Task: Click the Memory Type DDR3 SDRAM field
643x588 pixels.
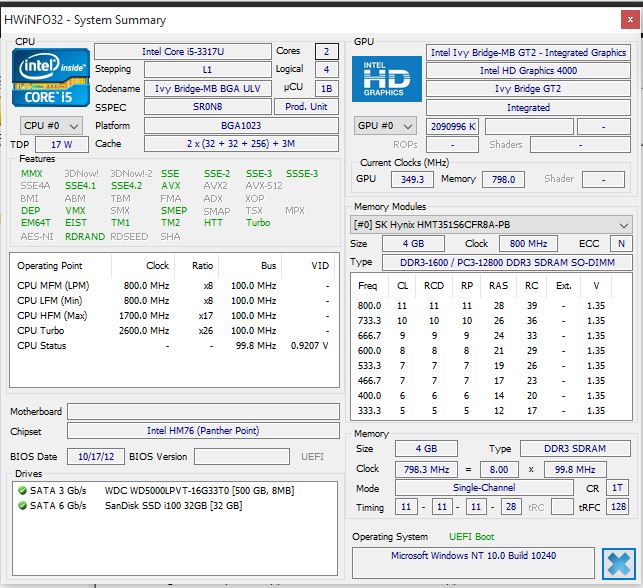Action: [575, 449]
